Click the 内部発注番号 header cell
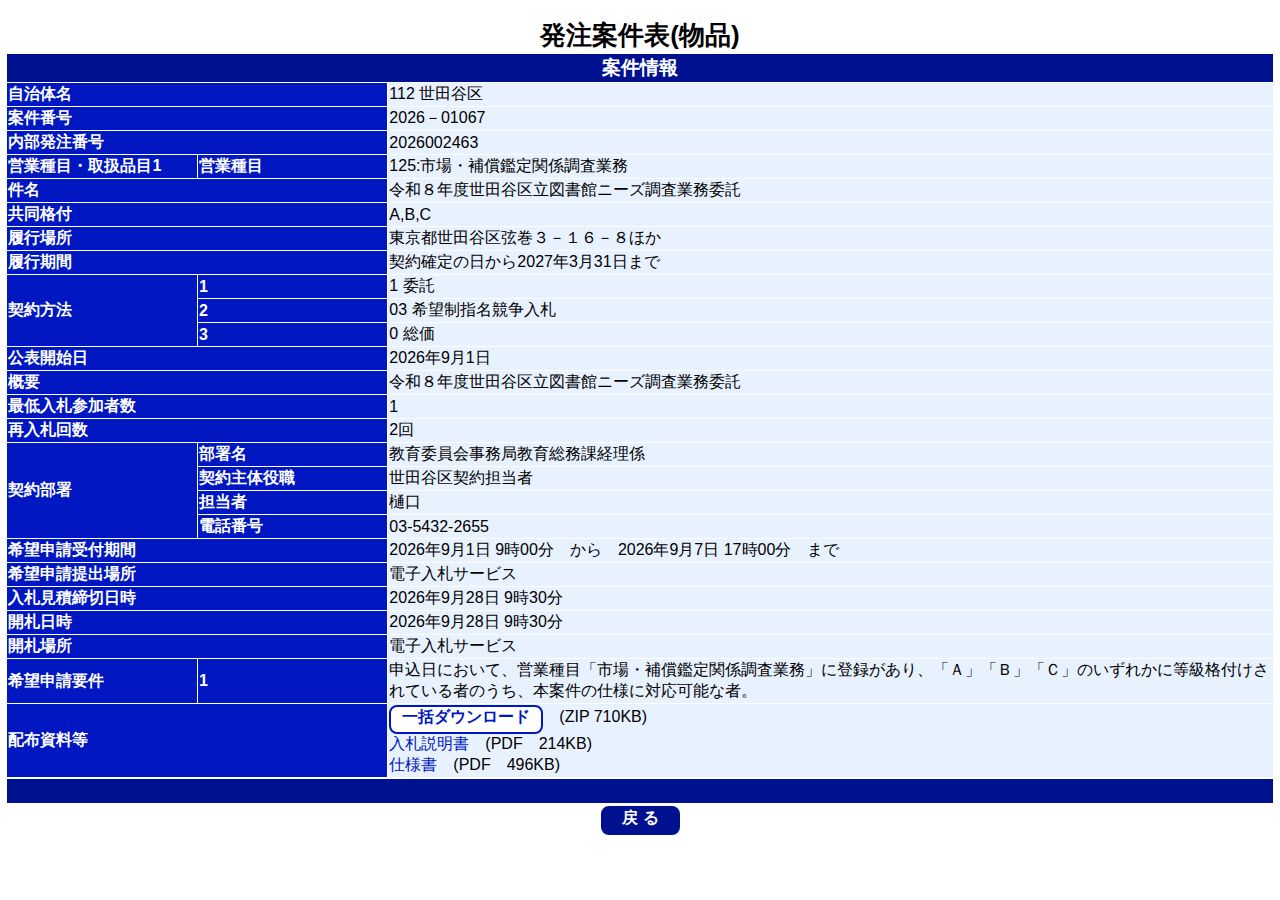Screen dimensions: 1280x900 point(197,142)
